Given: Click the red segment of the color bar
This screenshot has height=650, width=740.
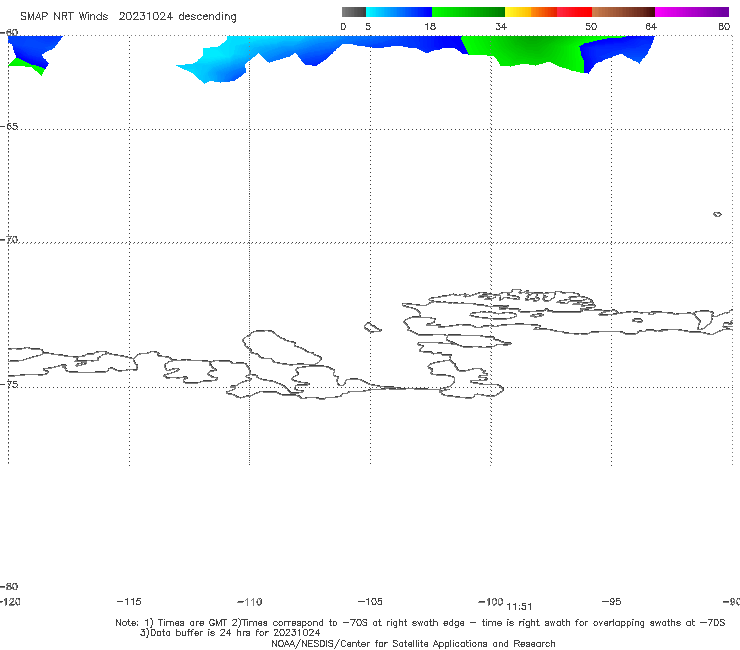Looking at the screenshot, I should click(x=574, y=12).
